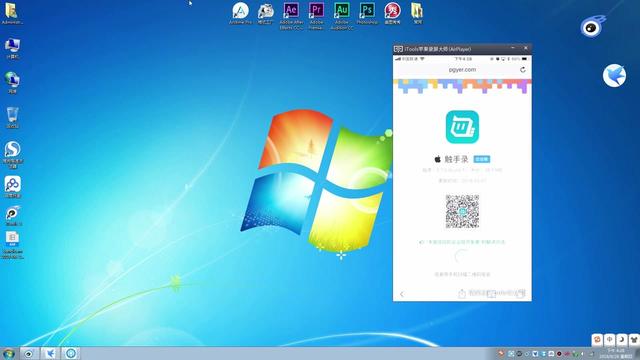The image size is (640, 360).
Task: Reload the pgyer.com page in AirPlayer
Action: coord(522,70)
